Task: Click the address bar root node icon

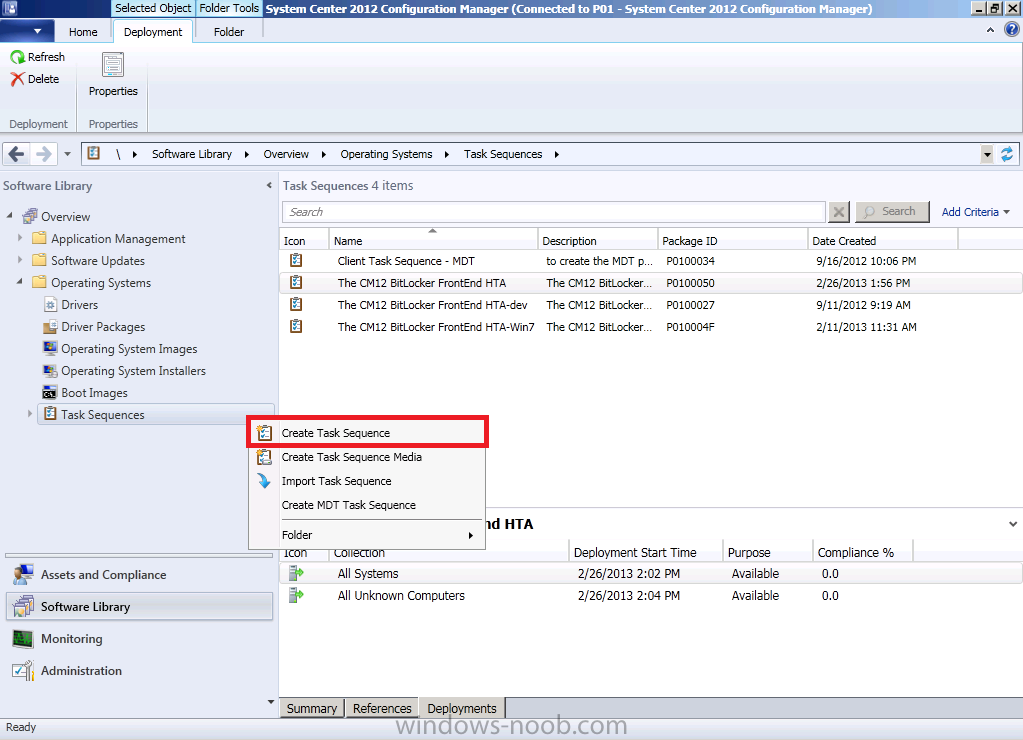Action: (94, 153)
